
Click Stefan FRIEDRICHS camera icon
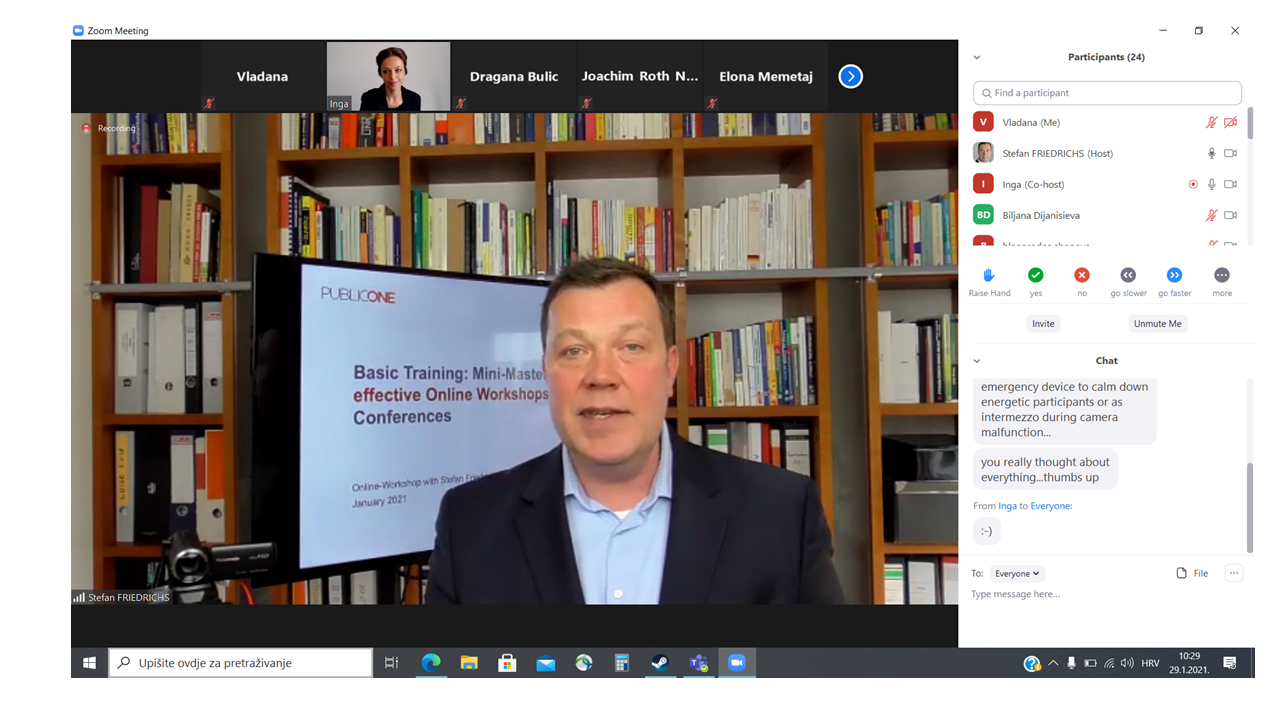pyautogui.click(x=1231, y=153)
